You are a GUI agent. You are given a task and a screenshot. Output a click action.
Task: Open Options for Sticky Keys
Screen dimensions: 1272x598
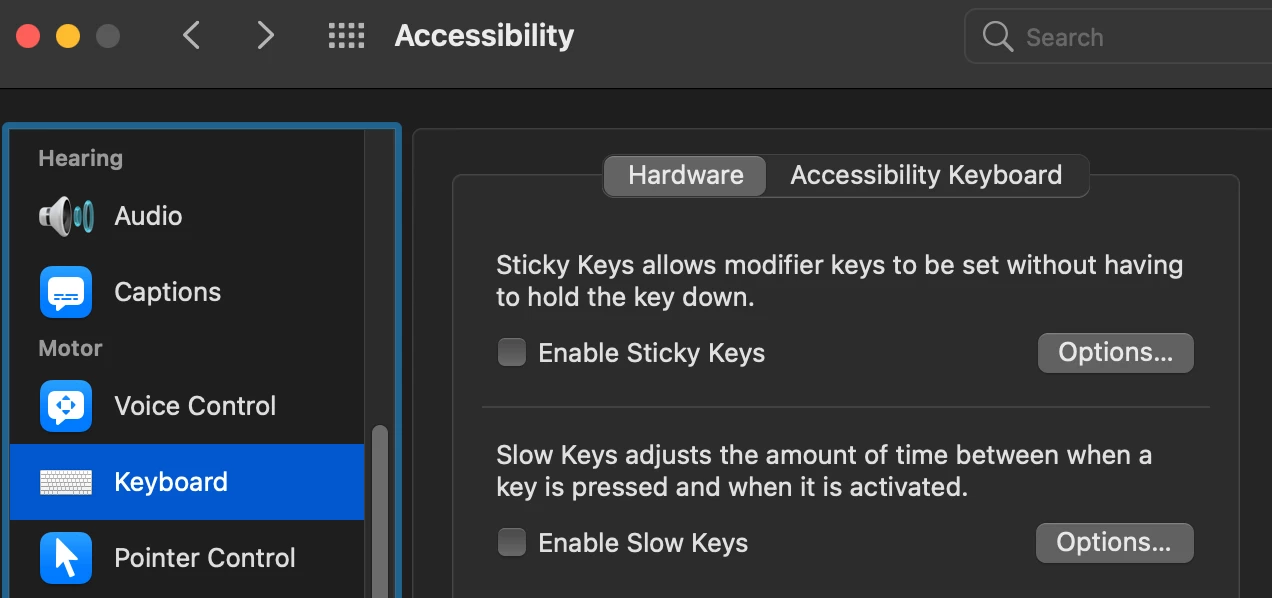1116,352
